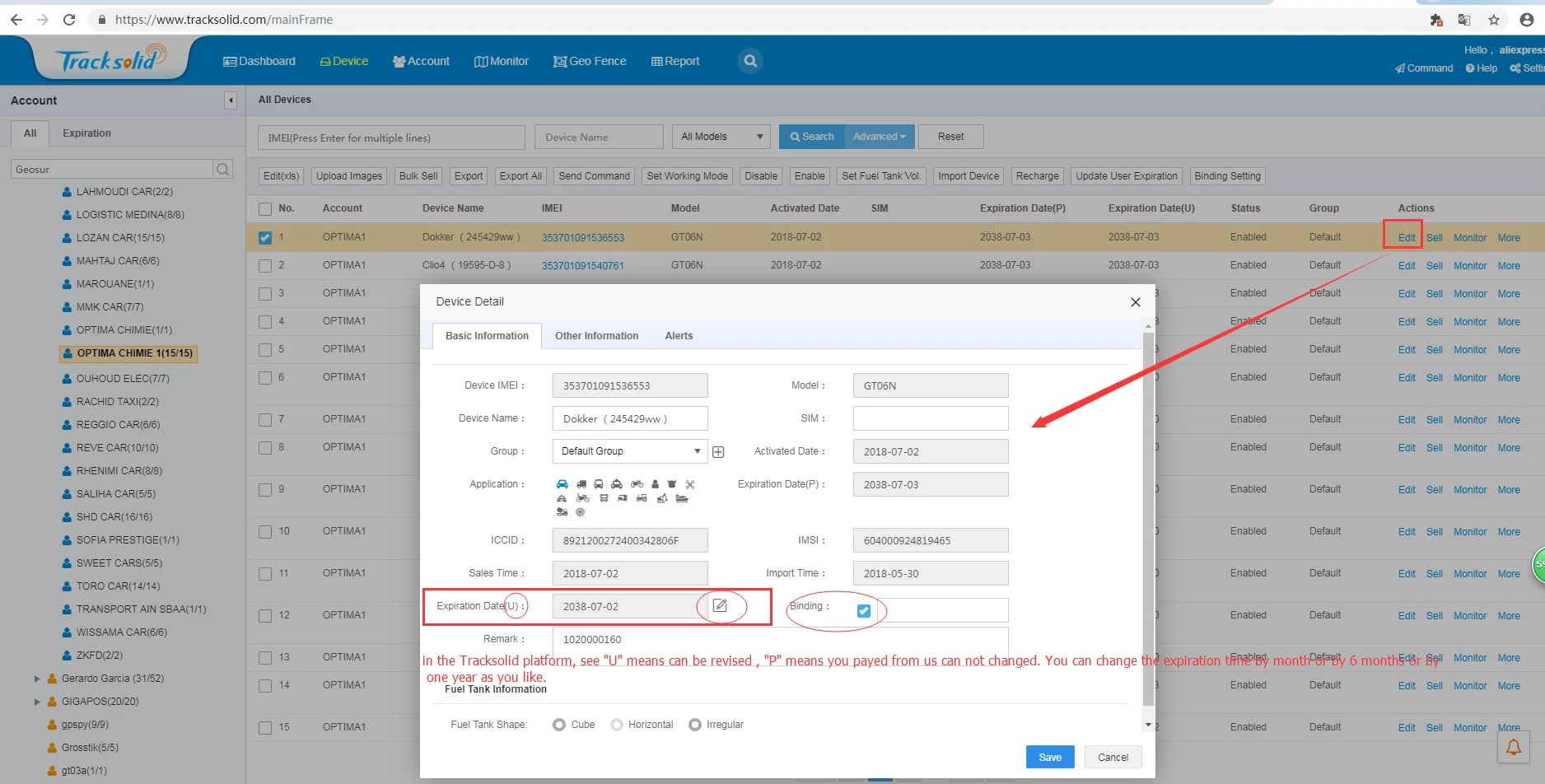Open the Command shortcut in header

1424,68
